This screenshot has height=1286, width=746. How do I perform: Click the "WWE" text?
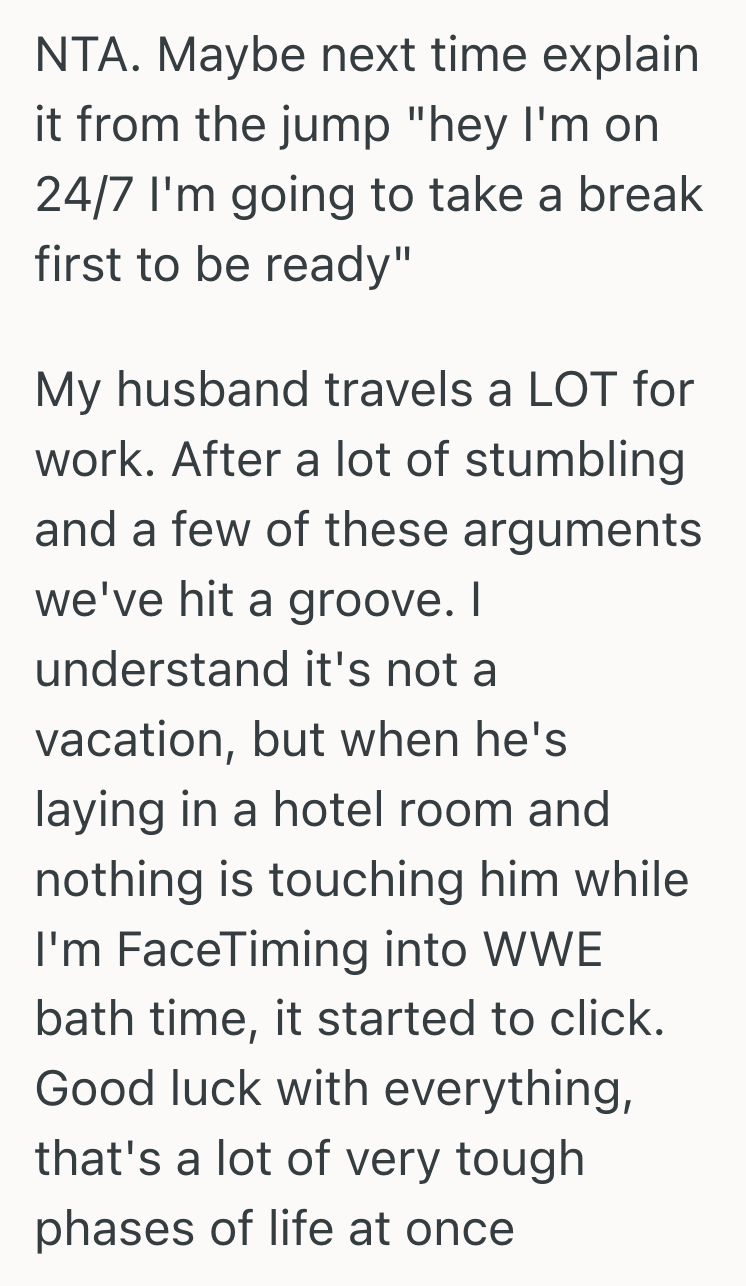coord(543,946)
